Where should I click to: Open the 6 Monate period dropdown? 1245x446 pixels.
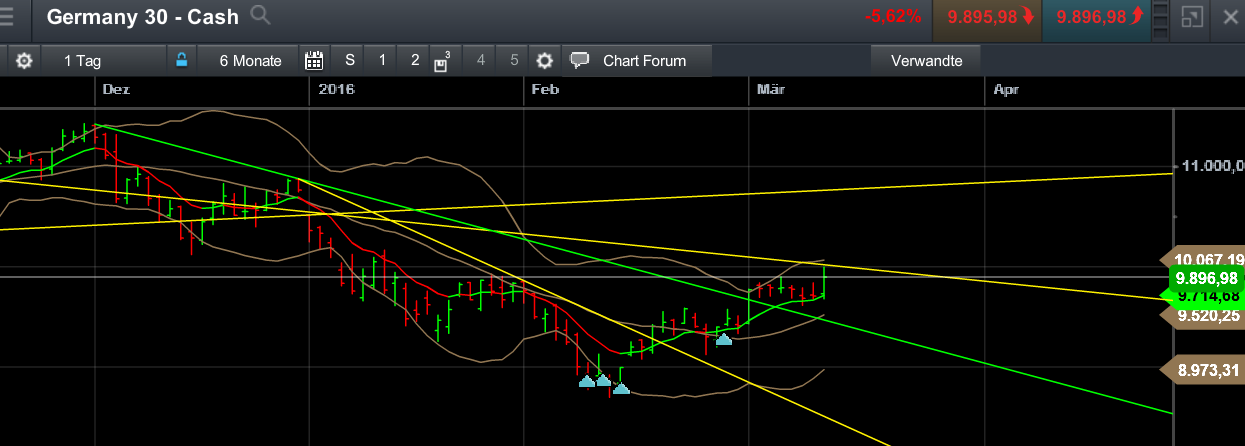click(x=249, y=60)
